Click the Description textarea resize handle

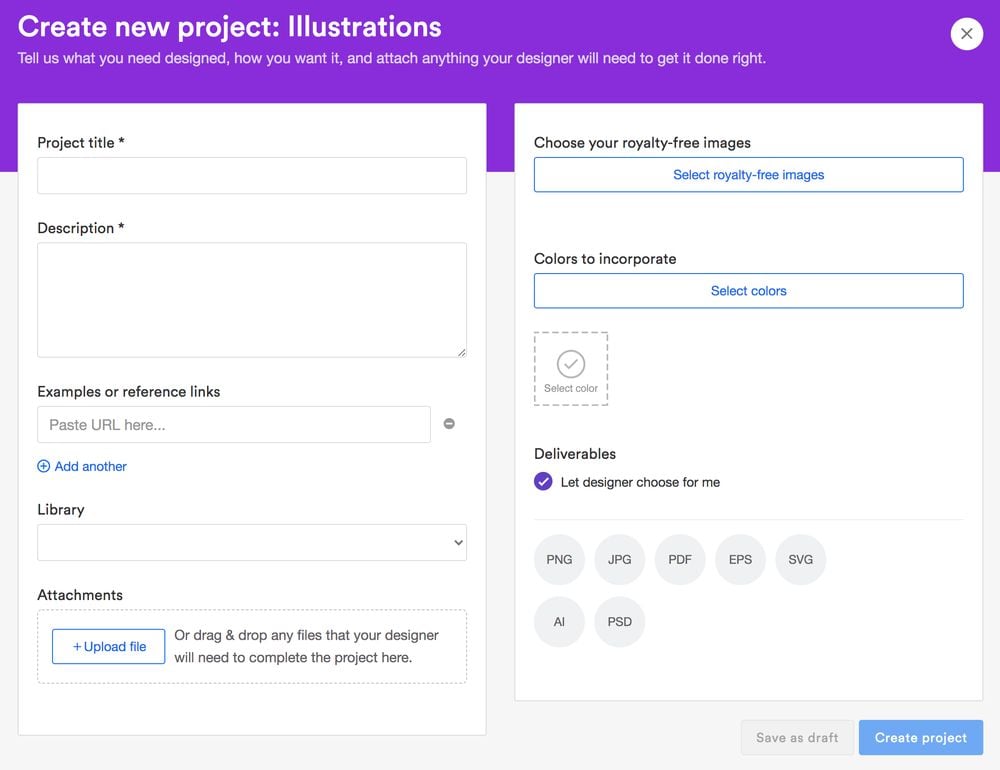[x=462, y=353]
